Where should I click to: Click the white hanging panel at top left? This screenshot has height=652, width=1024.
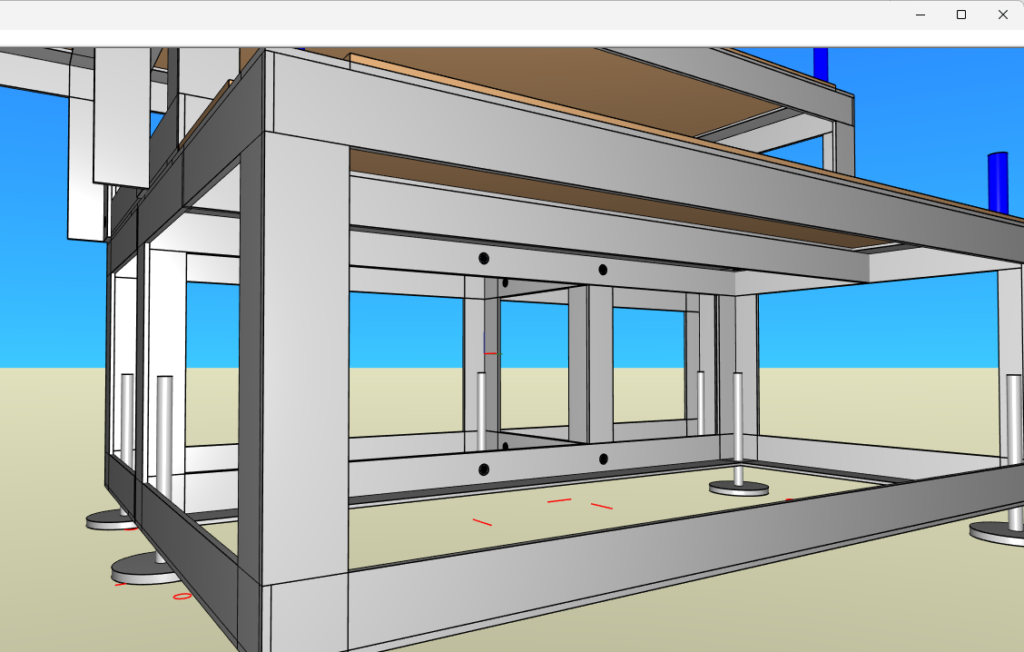pos(121,115)
